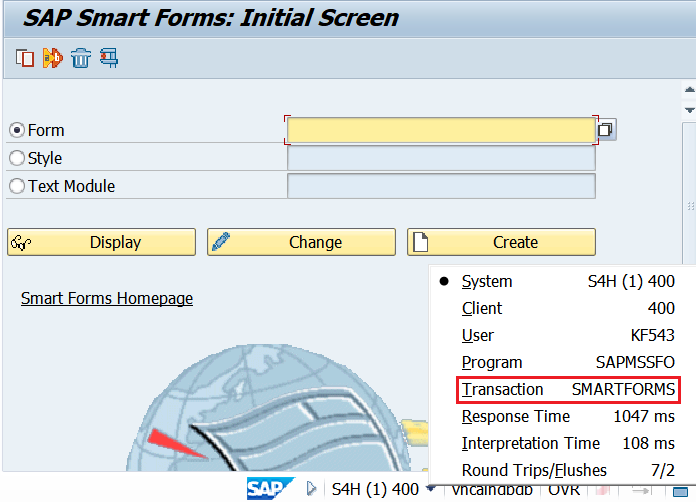Open value help beside the Form field
Screen dimensions: 696x502
[606, 130]
